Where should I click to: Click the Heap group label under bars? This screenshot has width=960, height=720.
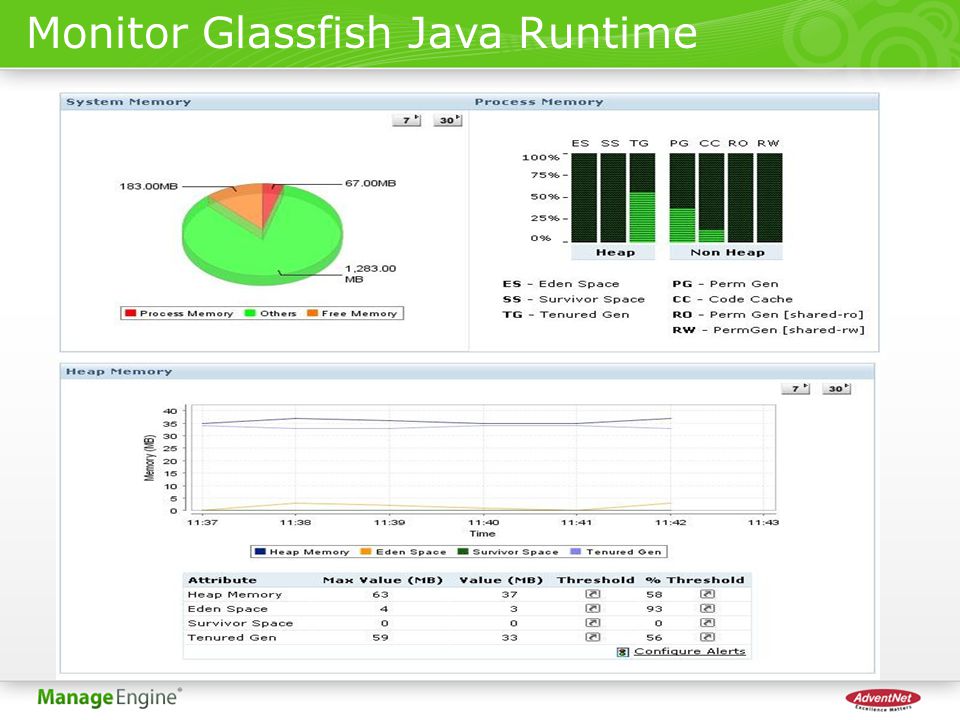613,252
